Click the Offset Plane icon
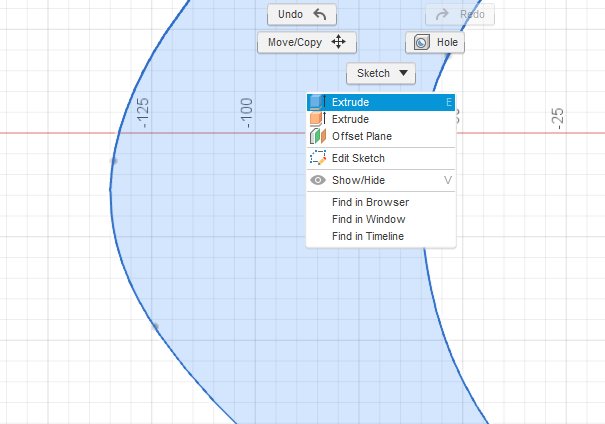 pyautogui.click(x=318, y=136)
